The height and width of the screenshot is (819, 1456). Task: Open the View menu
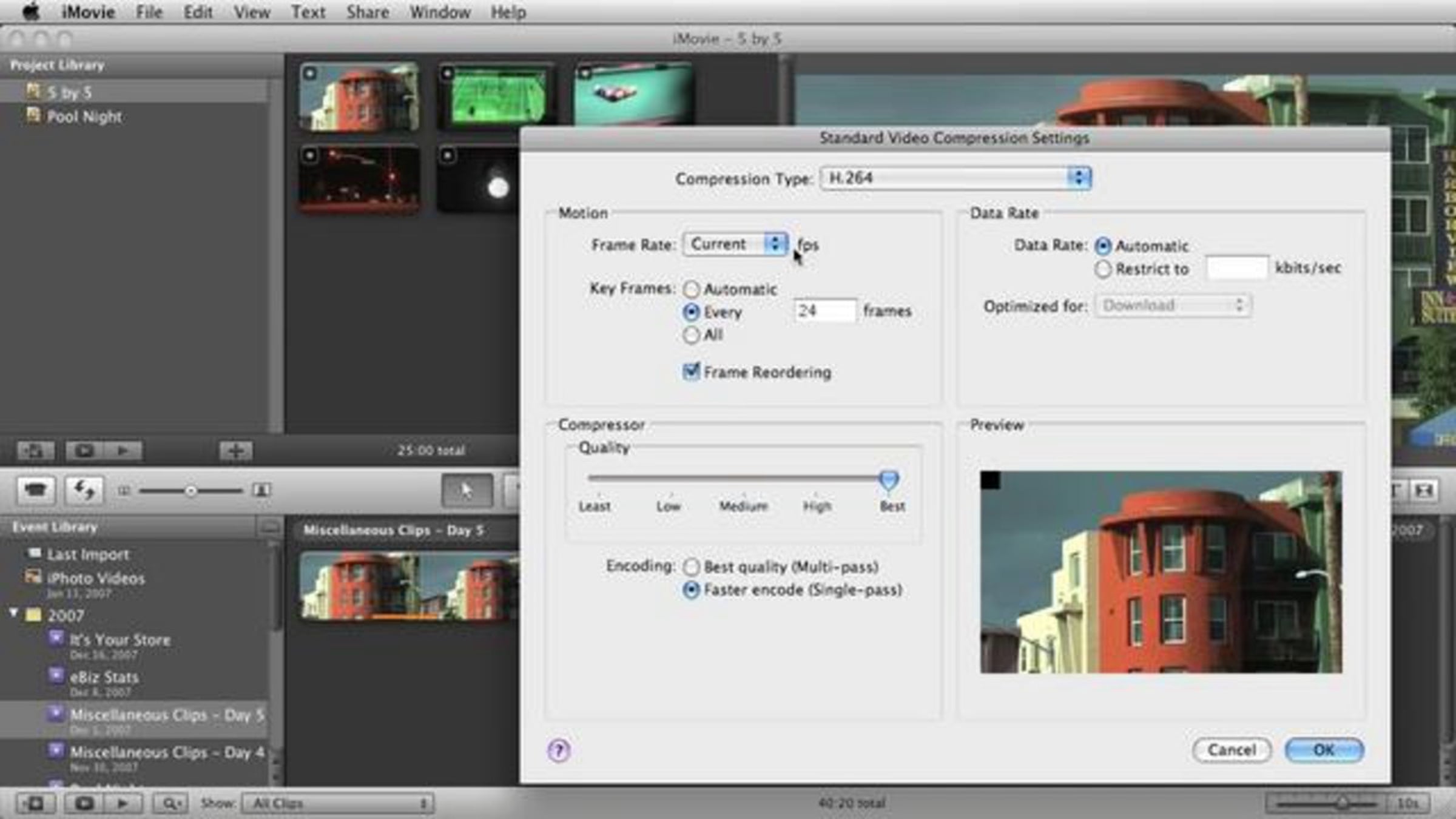tap(252, 12)
